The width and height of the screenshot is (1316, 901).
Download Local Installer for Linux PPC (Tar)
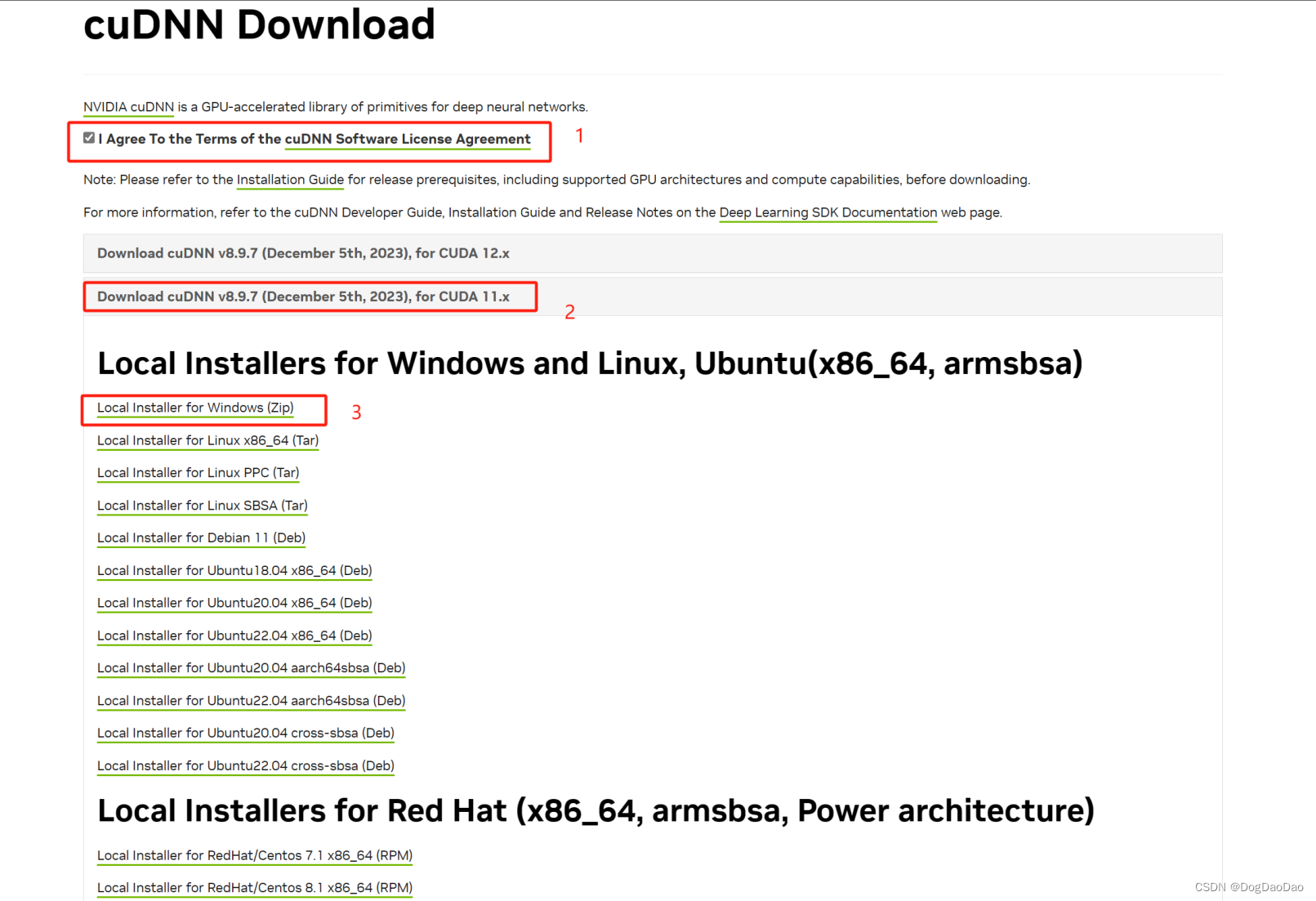pyautogui.click(x=198, y=473)
